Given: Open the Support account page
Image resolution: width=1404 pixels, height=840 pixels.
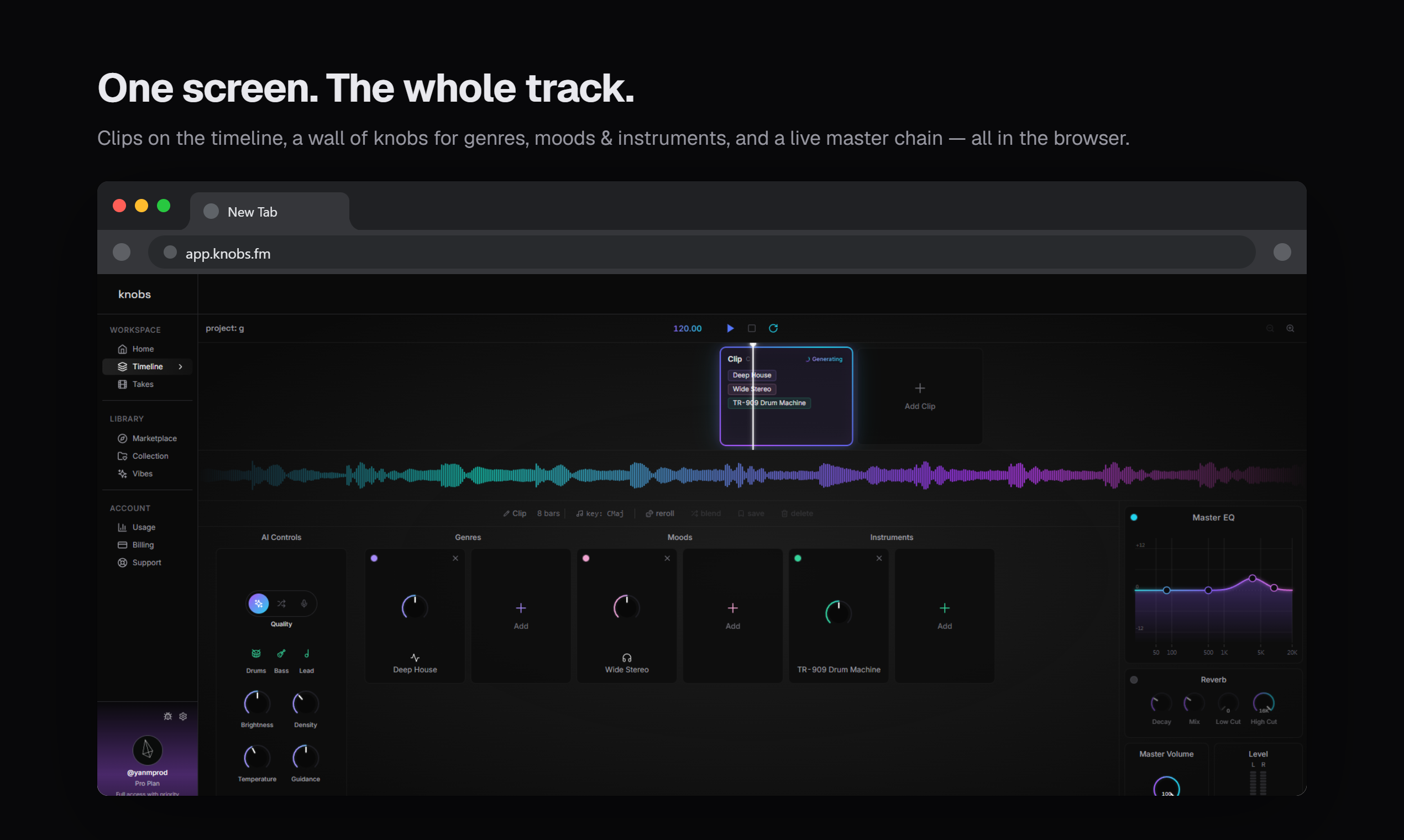Looking at the screenshot, I should pyautogui.click(x=147, y=562).
